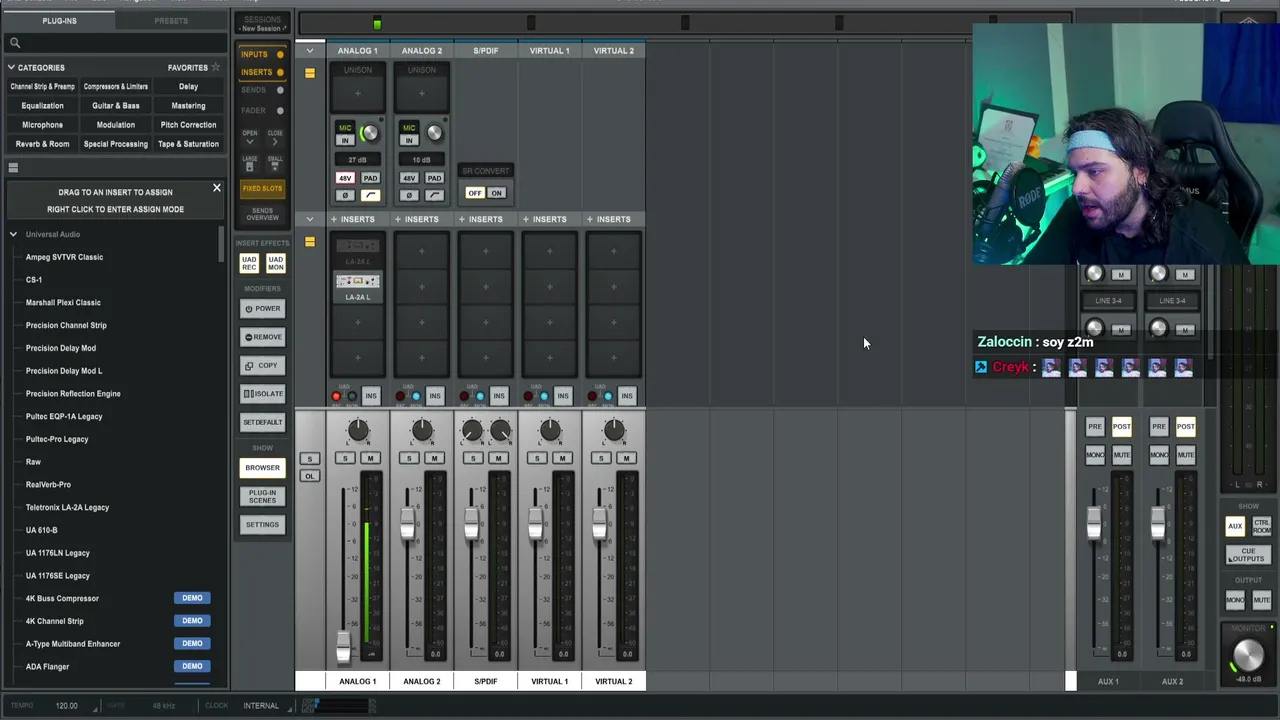Click the Copy modifier button
The height and width of the screenshot is (720, 1280).
(x=262, y=365)
